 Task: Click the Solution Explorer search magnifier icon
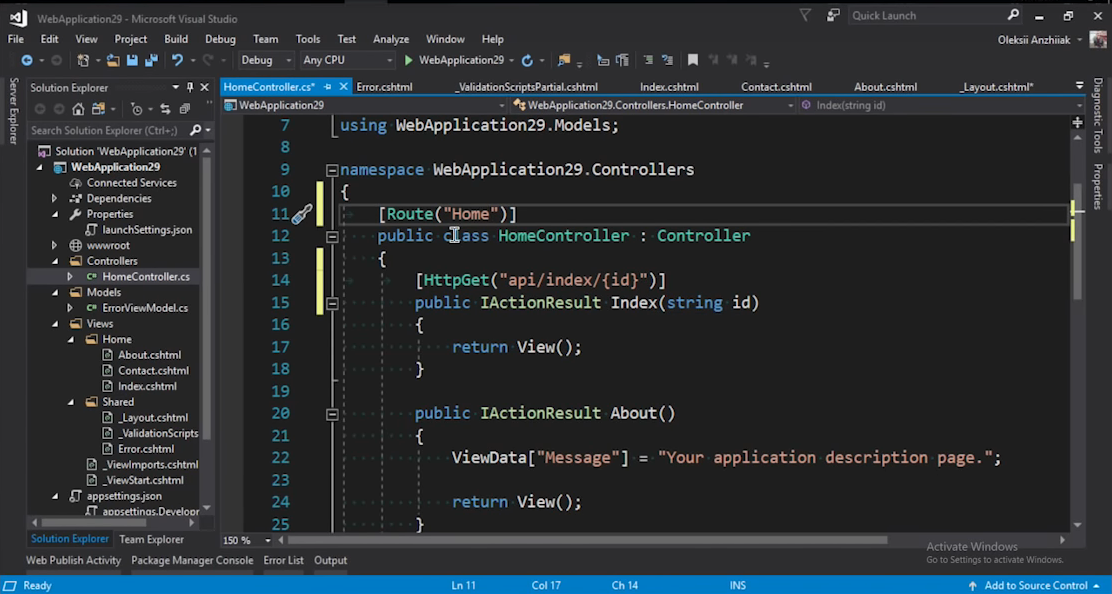(196, 130)
